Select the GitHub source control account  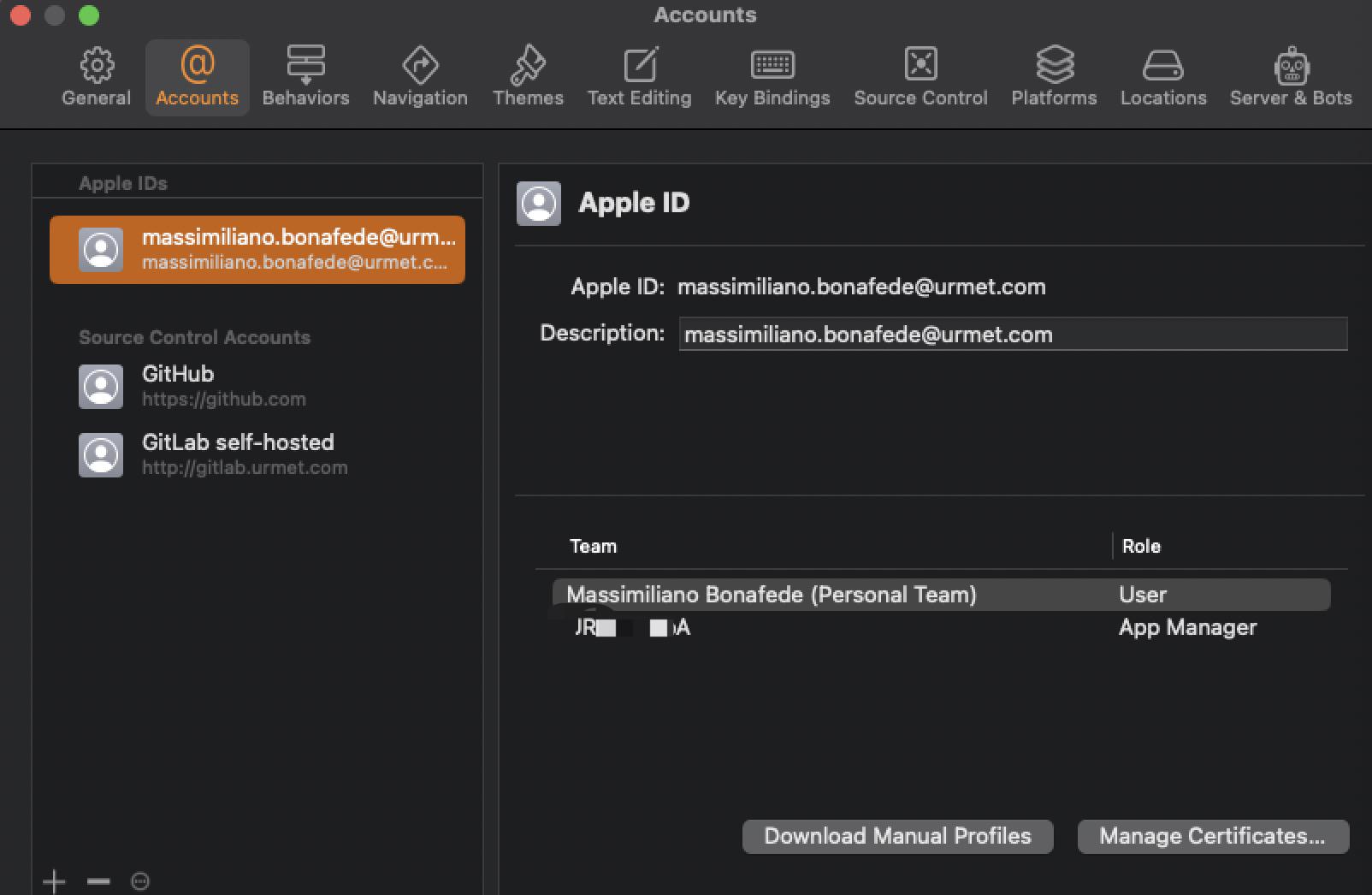[x=257, y=386]
